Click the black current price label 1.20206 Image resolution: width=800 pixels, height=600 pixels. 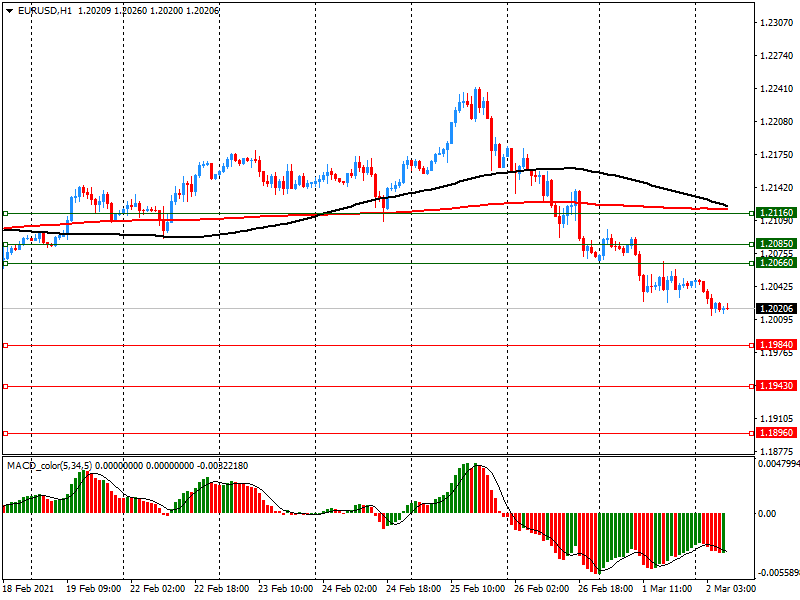click(x=776, y=309)
